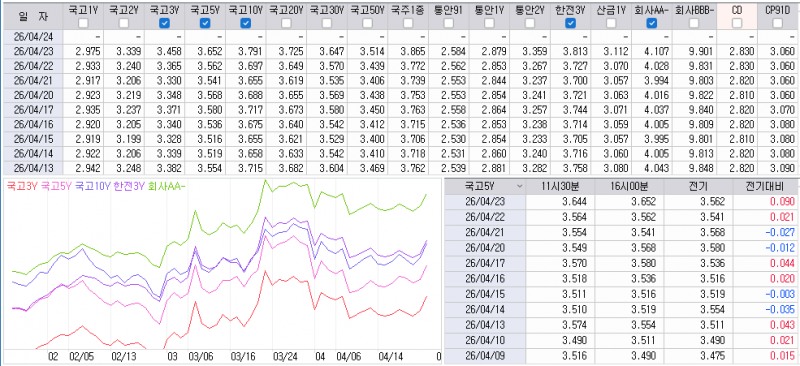Enable the 국고1Y column checkbox
The height and width of the screenshot is (366, 800).
pos(83,22)
